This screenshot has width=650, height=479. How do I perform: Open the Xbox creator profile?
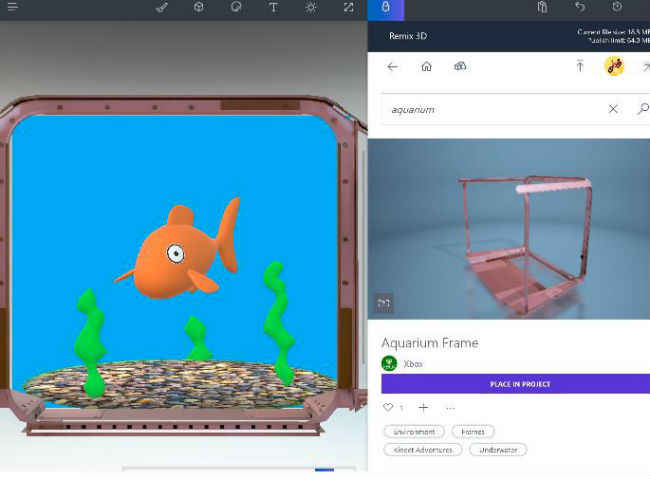tap(413, 364)
